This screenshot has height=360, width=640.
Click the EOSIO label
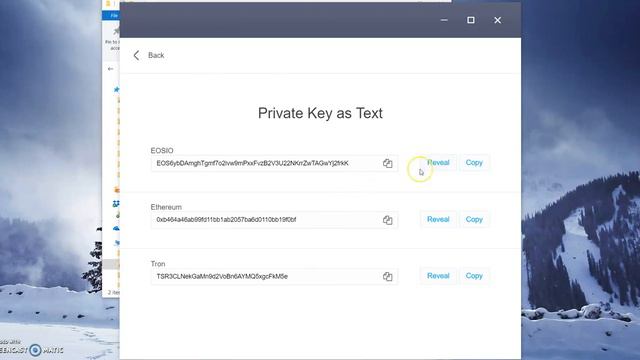162,151
